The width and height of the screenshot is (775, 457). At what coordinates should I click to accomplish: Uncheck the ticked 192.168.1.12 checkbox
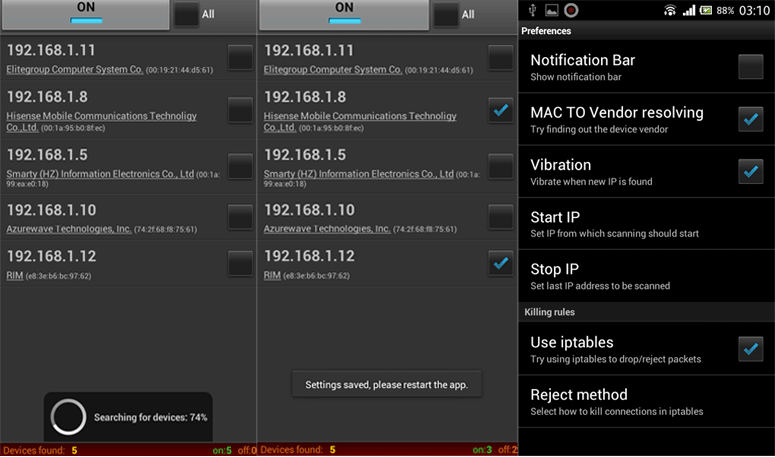tap(501, 263)
